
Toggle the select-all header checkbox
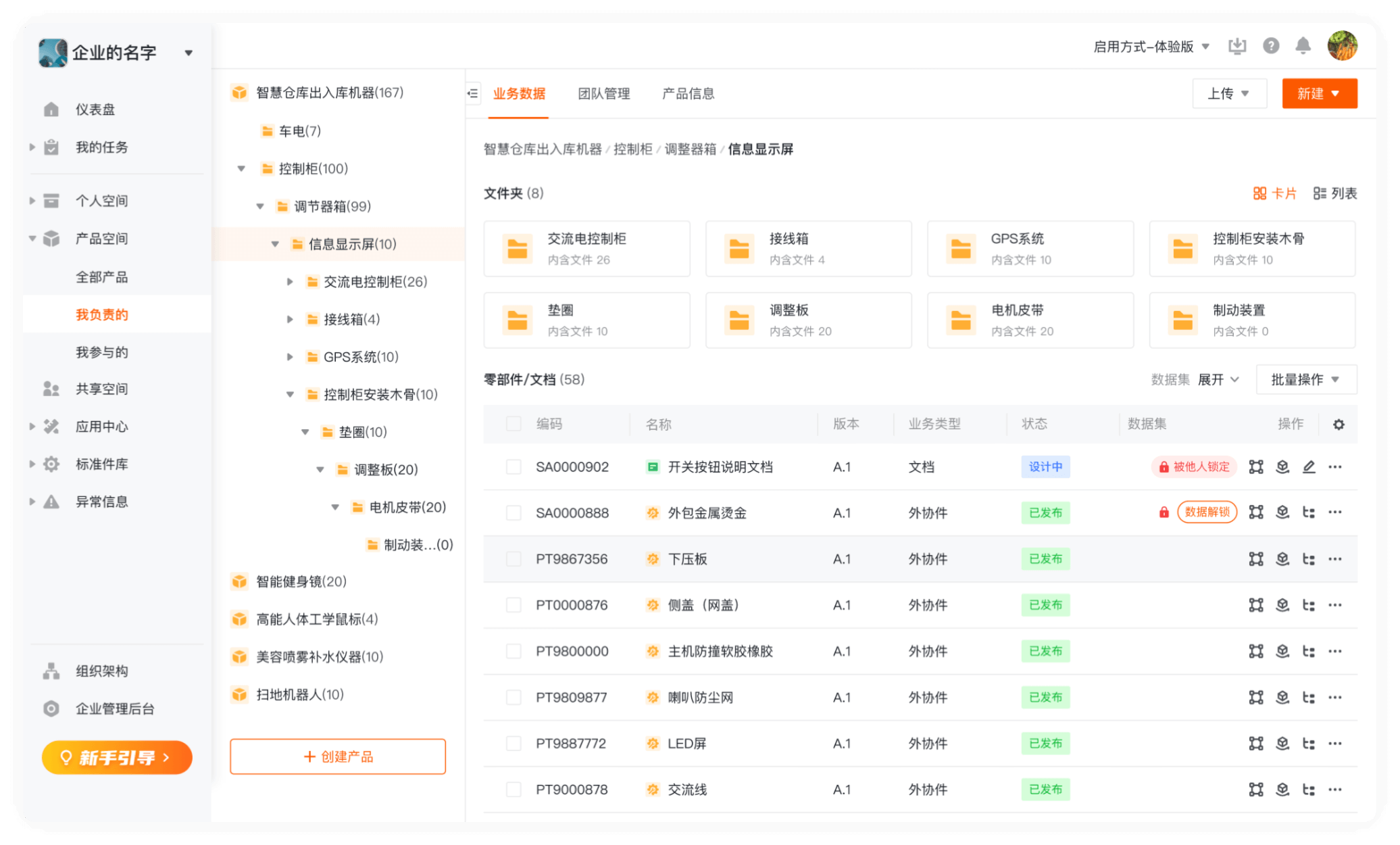(514, 424)
